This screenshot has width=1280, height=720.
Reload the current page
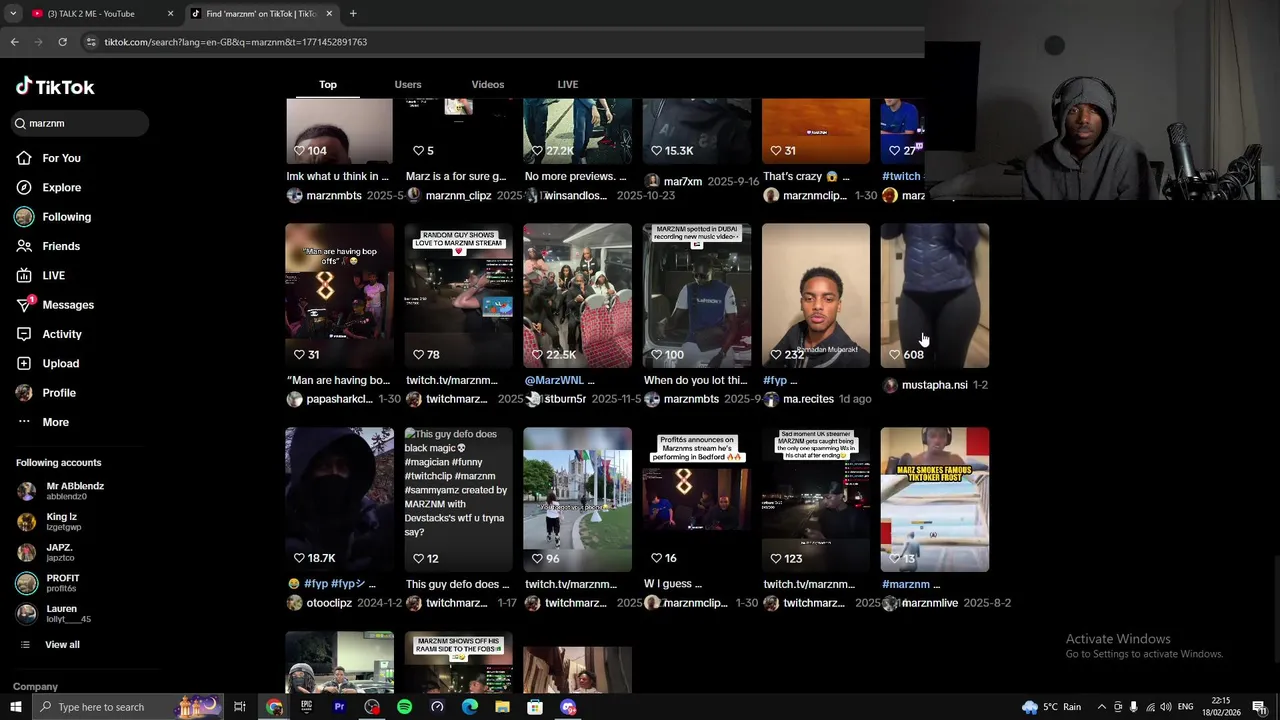tap(62, 42)
